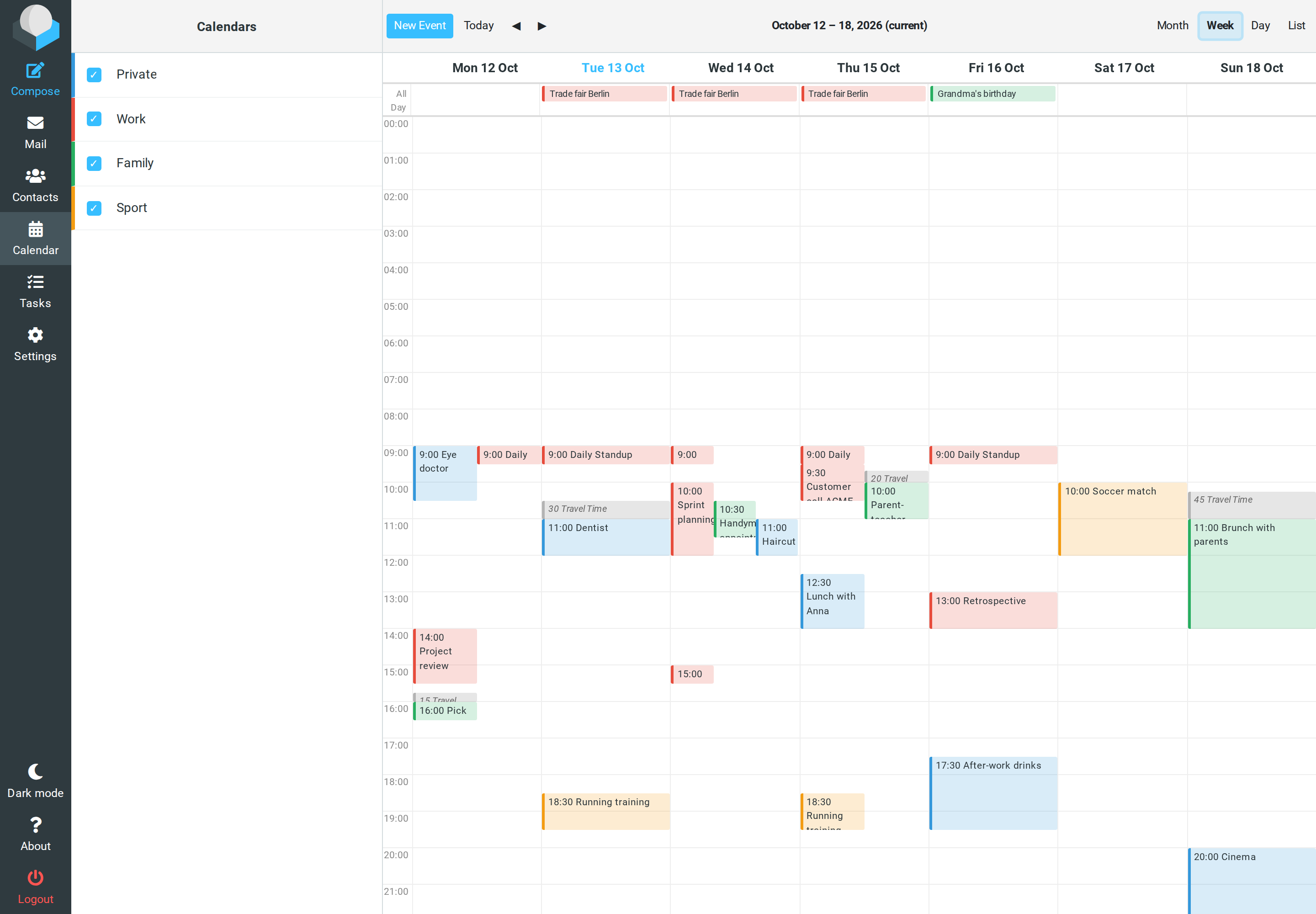Open Grandma's birthday all-day event

tap(992, 93)
